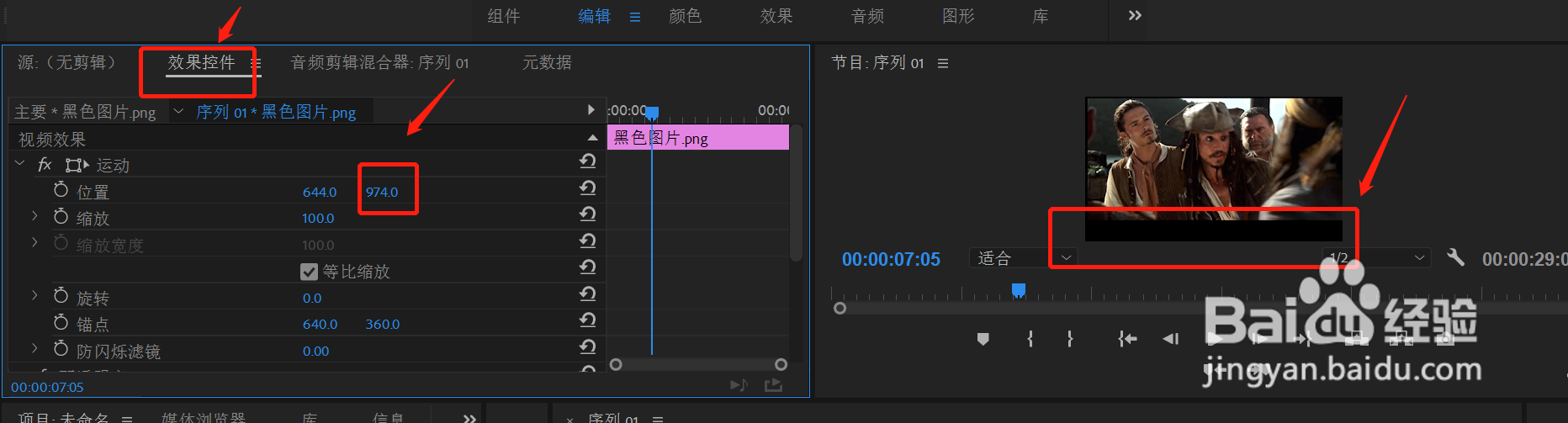The height and width of the screenshot is (423, 1568).
Task: Toggle animation stopwatch for 缩放
Action: [61, 217]
